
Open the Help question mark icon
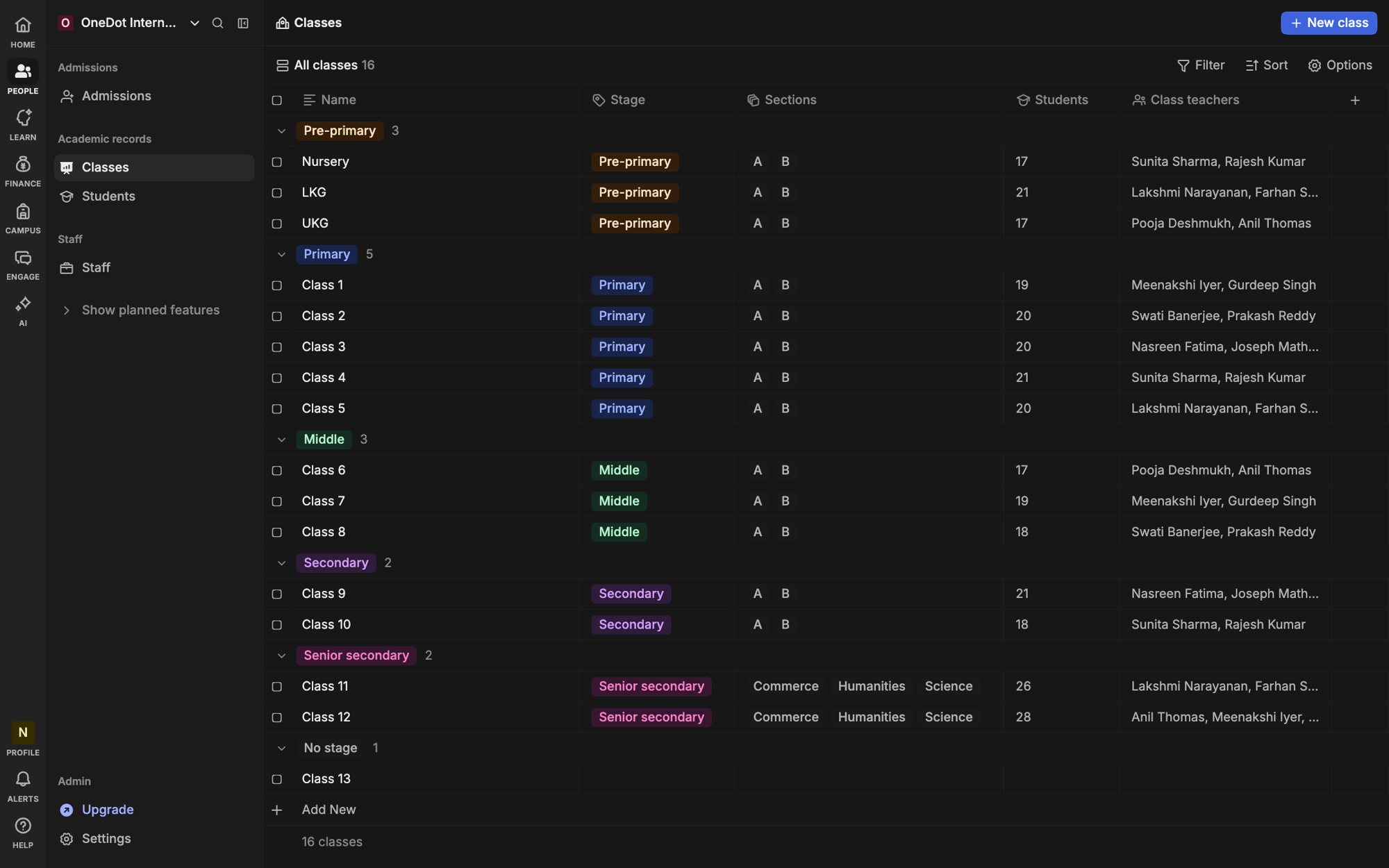[x=23, y=826]
